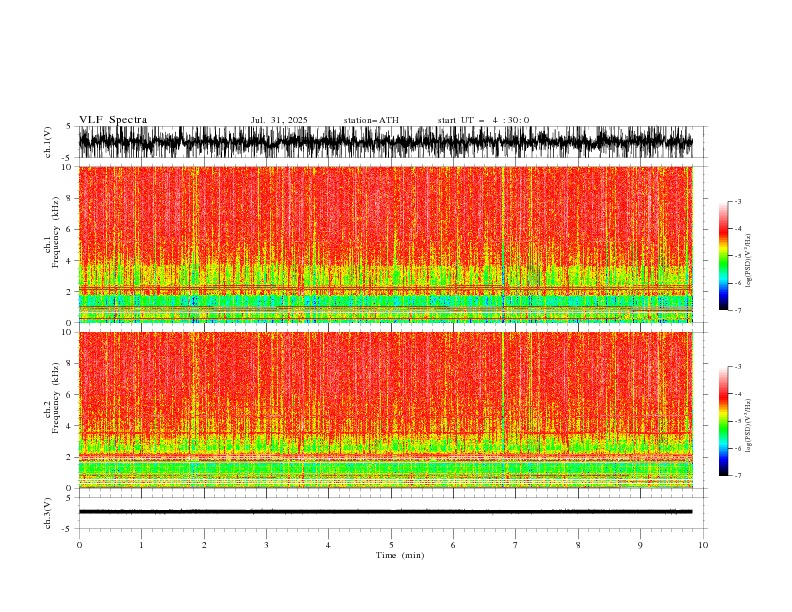Click the 'station=ATH' header text
Screen dimensions: 792x612
coord(371,120)
